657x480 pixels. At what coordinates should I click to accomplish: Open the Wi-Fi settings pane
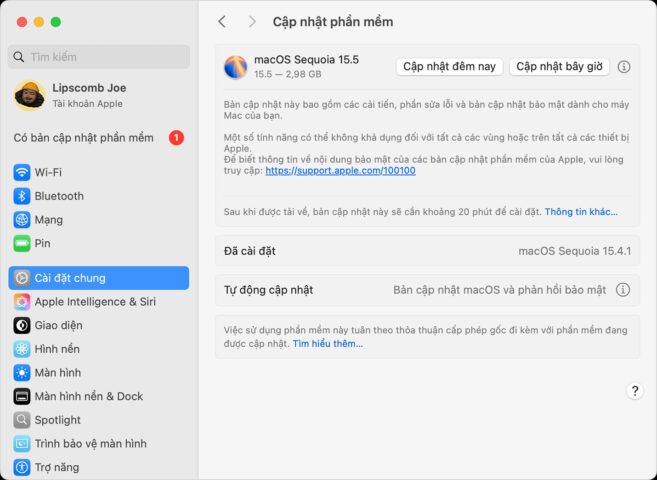click(x=98, y=172)
